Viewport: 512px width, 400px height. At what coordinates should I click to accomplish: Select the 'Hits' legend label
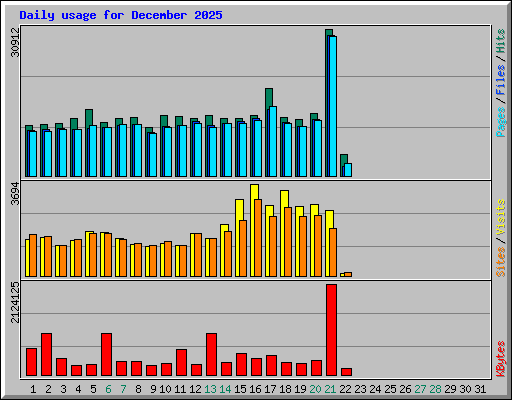point(501,41)
